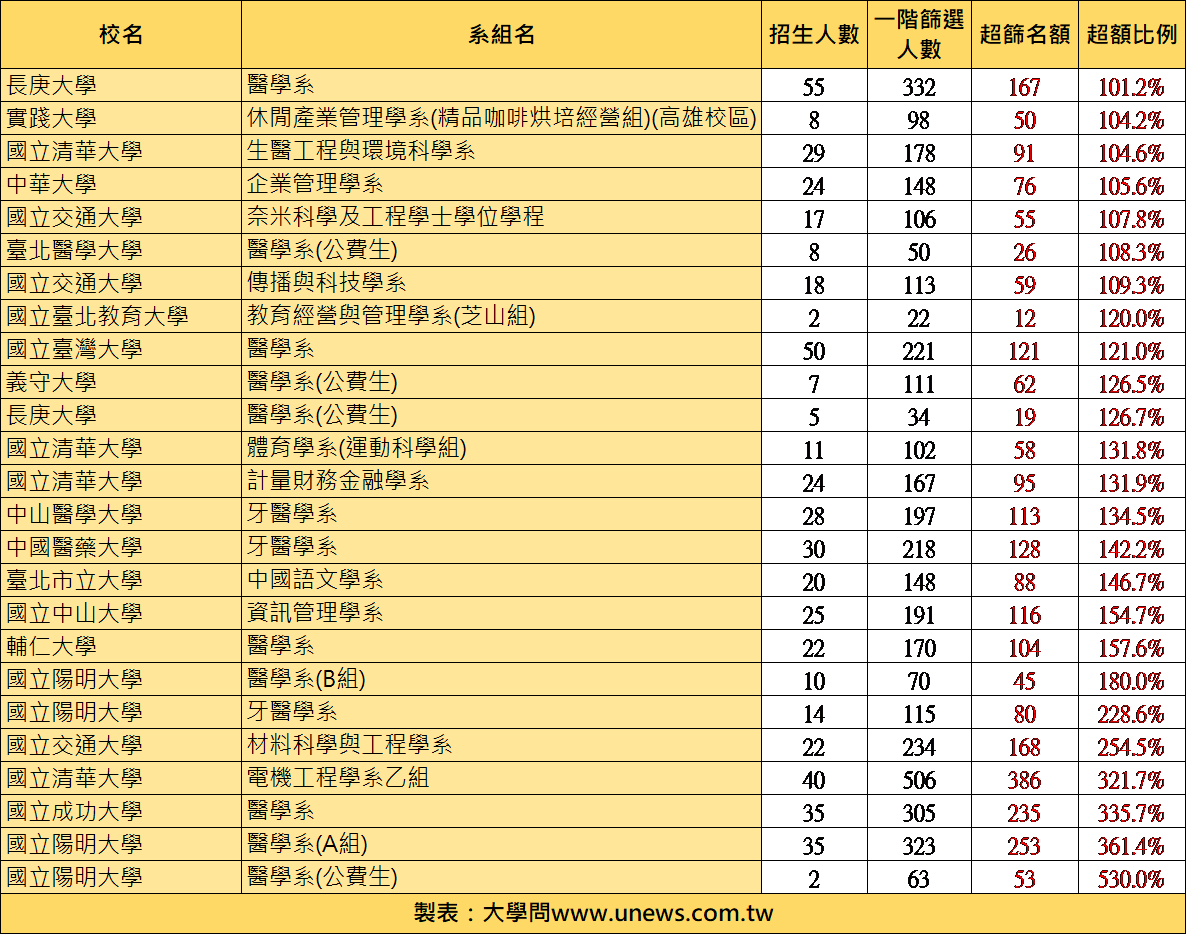Select the 國立臺北教育大學 cell
The width and height of the screenshot is (1187, 935).
click(121, 316)
